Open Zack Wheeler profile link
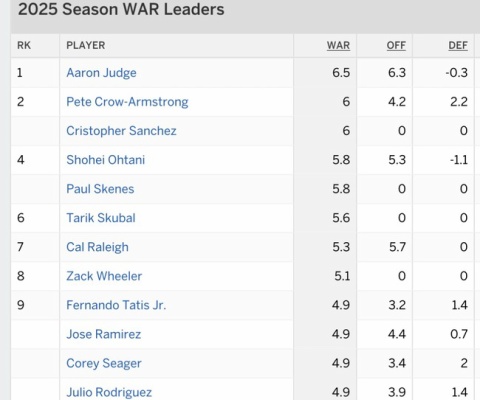 coord(104,276)
